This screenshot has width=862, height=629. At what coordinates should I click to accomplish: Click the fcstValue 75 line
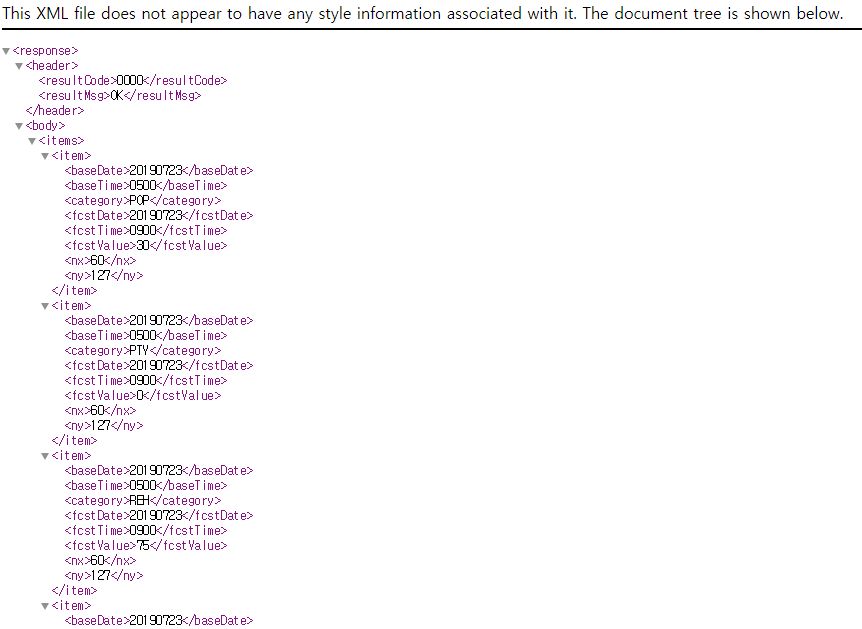pyautogui.click(x=146, y=545)
